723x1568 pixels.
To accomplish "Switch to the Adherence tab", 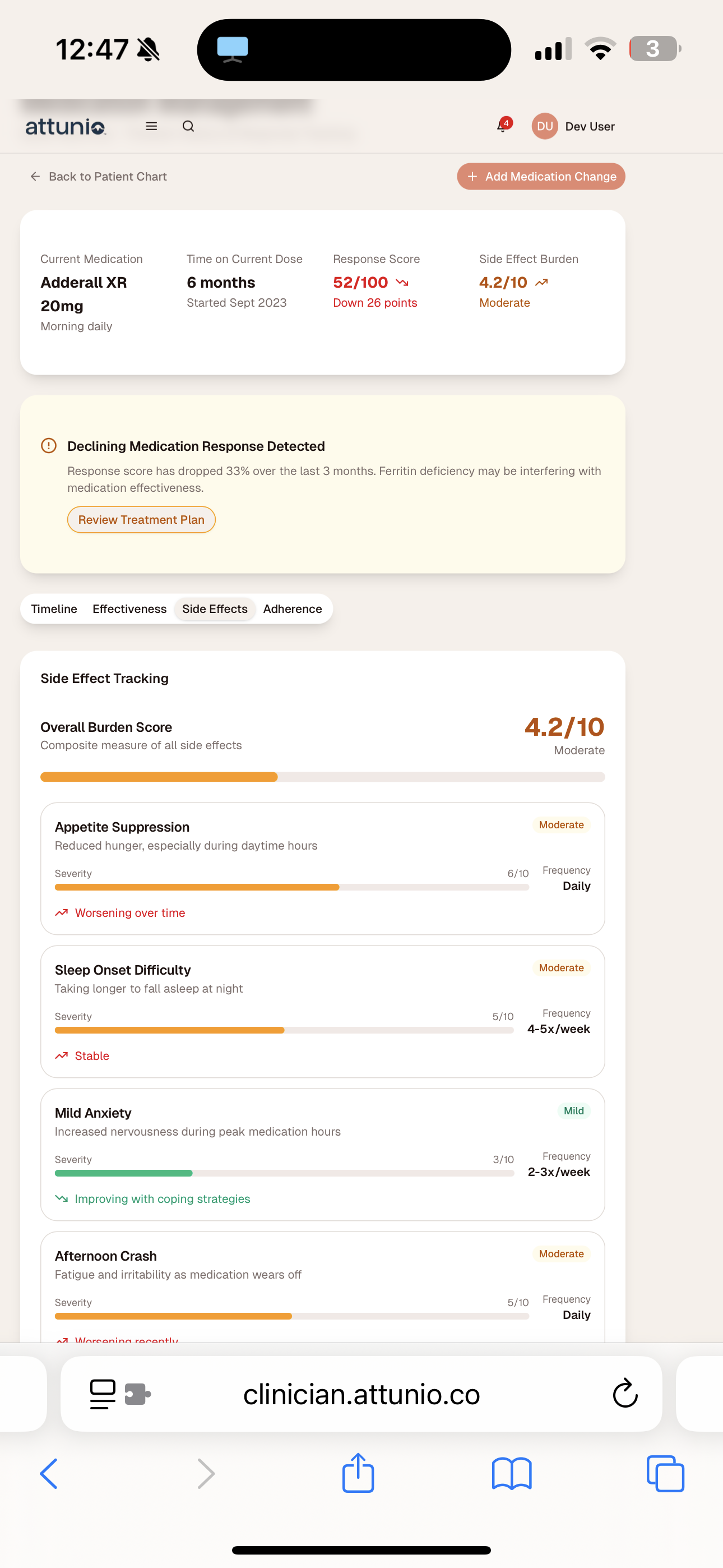I will pos(292,608).
